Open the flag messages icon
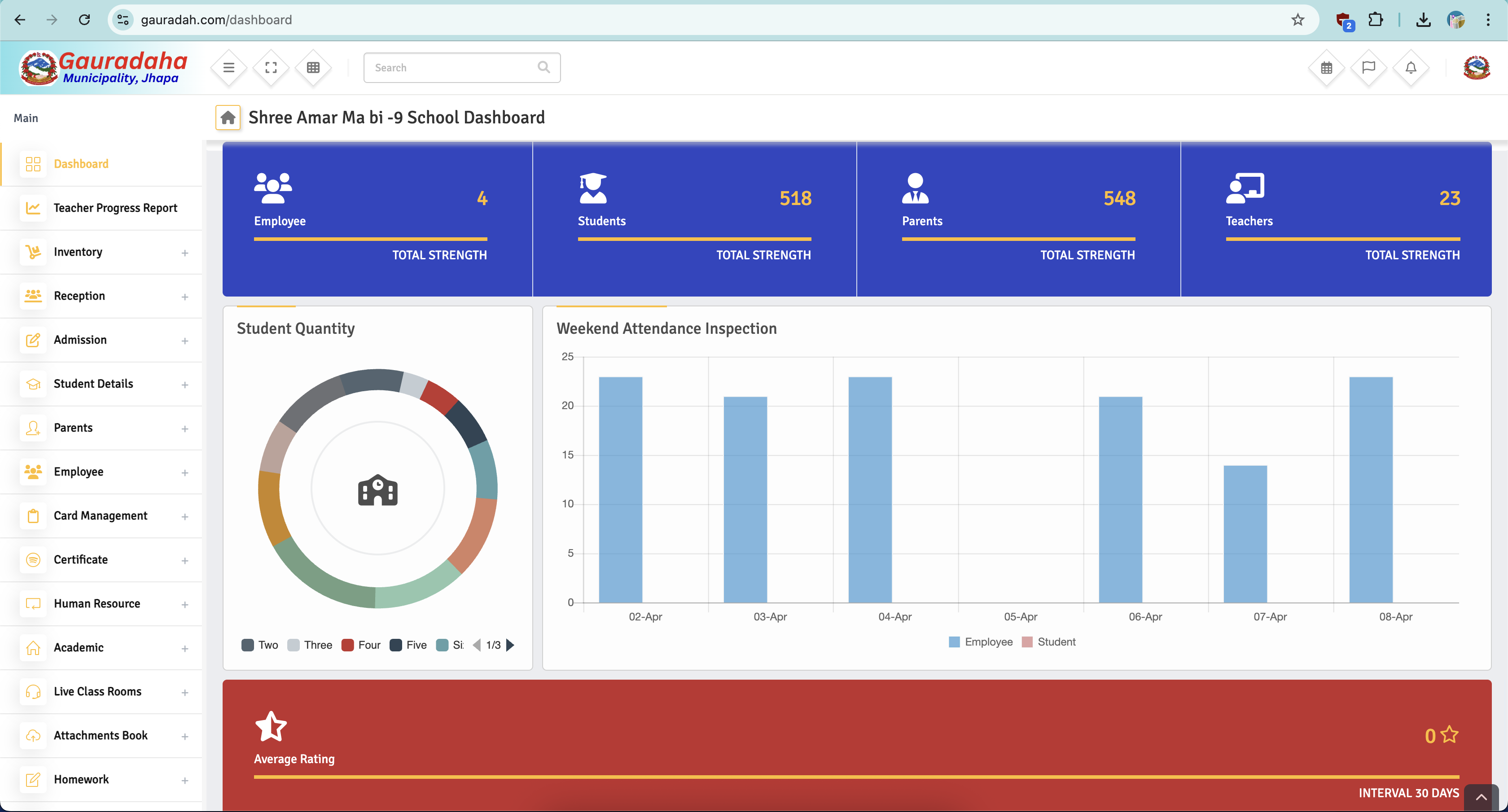Viewport: 1508px width, 812px height. pyautogui.click(x=1369, y=68)
